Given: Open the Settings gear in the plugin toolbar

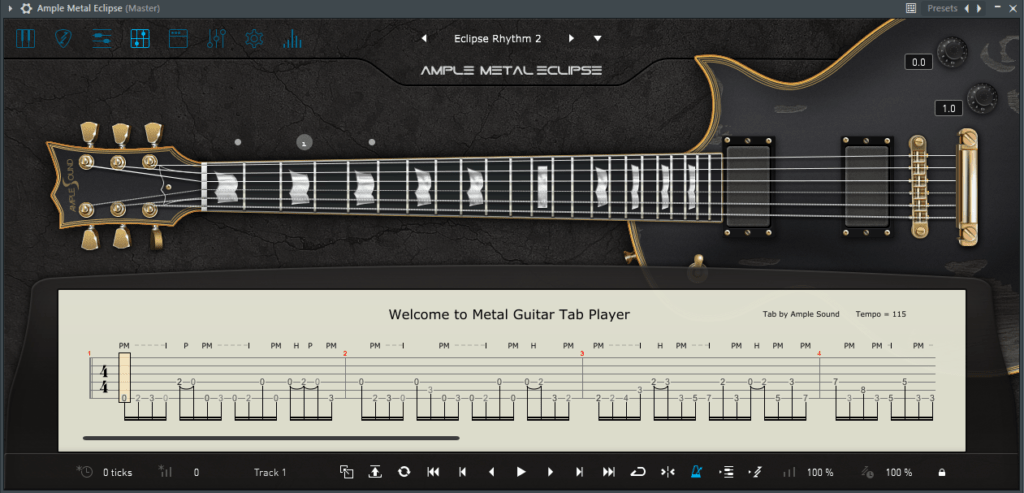Looking at the screenshot, I should [254, 39].
